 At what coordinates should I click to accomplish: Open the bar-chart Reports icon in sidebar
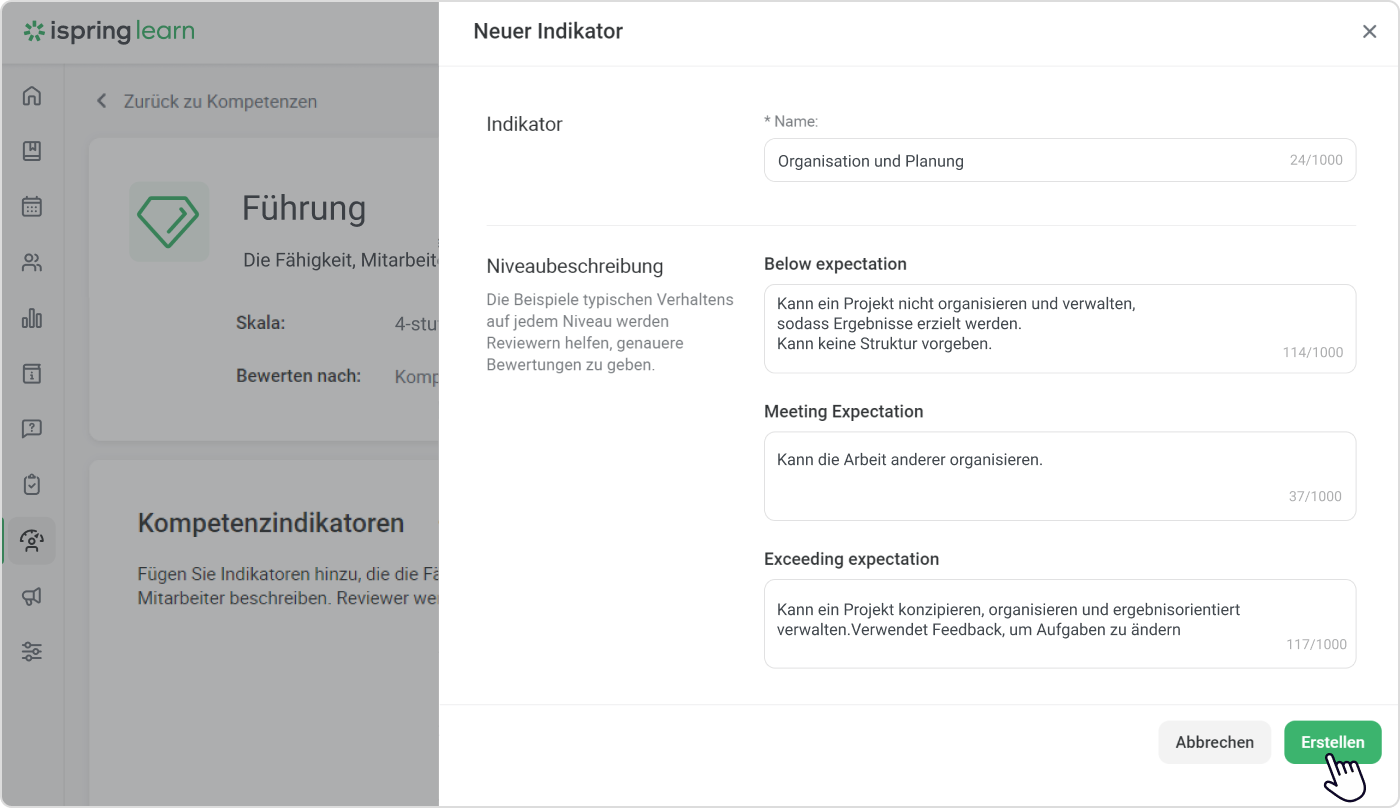pos(32,318)
